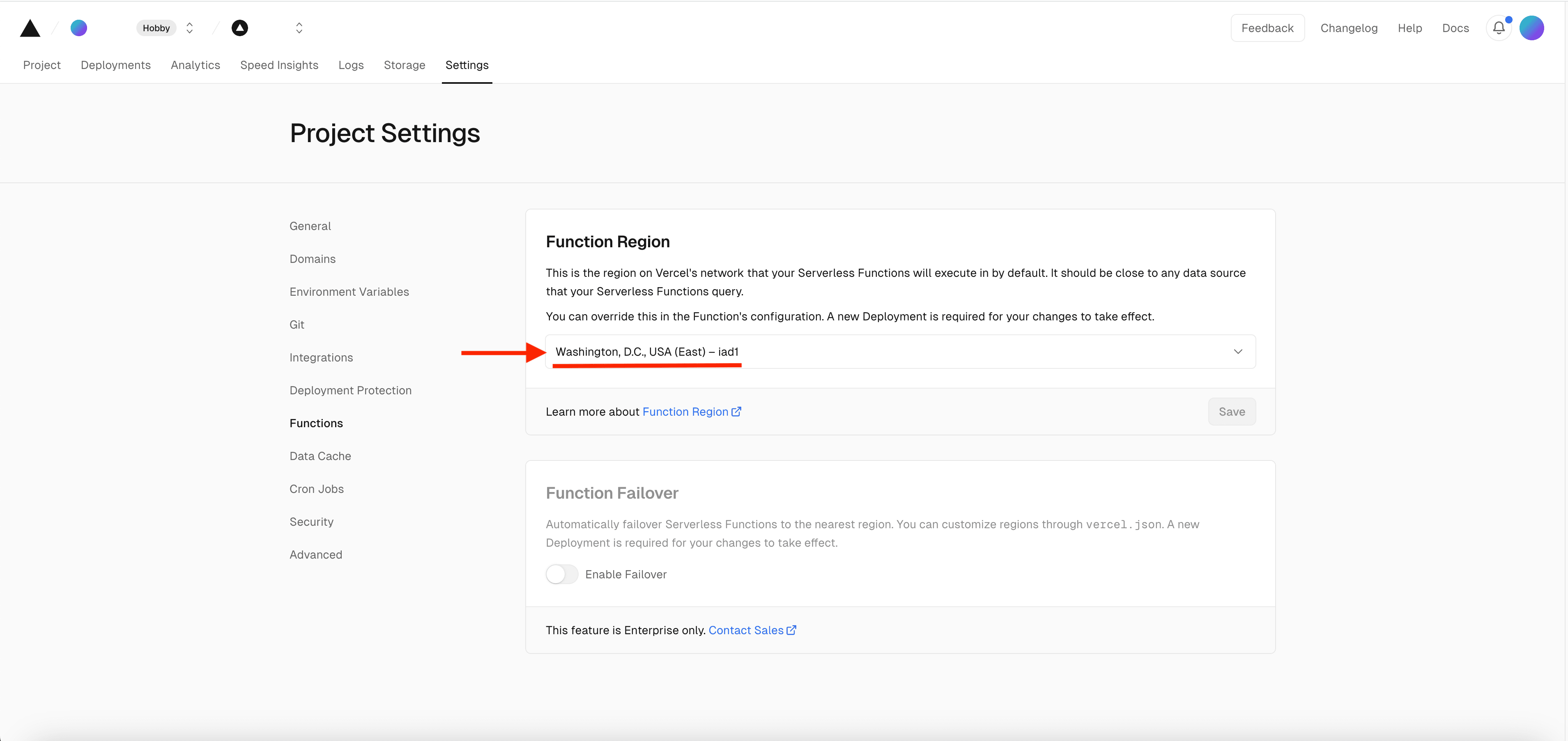The height and width of the screenshot is (741, 1568).
Task: Click the Vercel triangle logo icon
Action: point(30,28)
